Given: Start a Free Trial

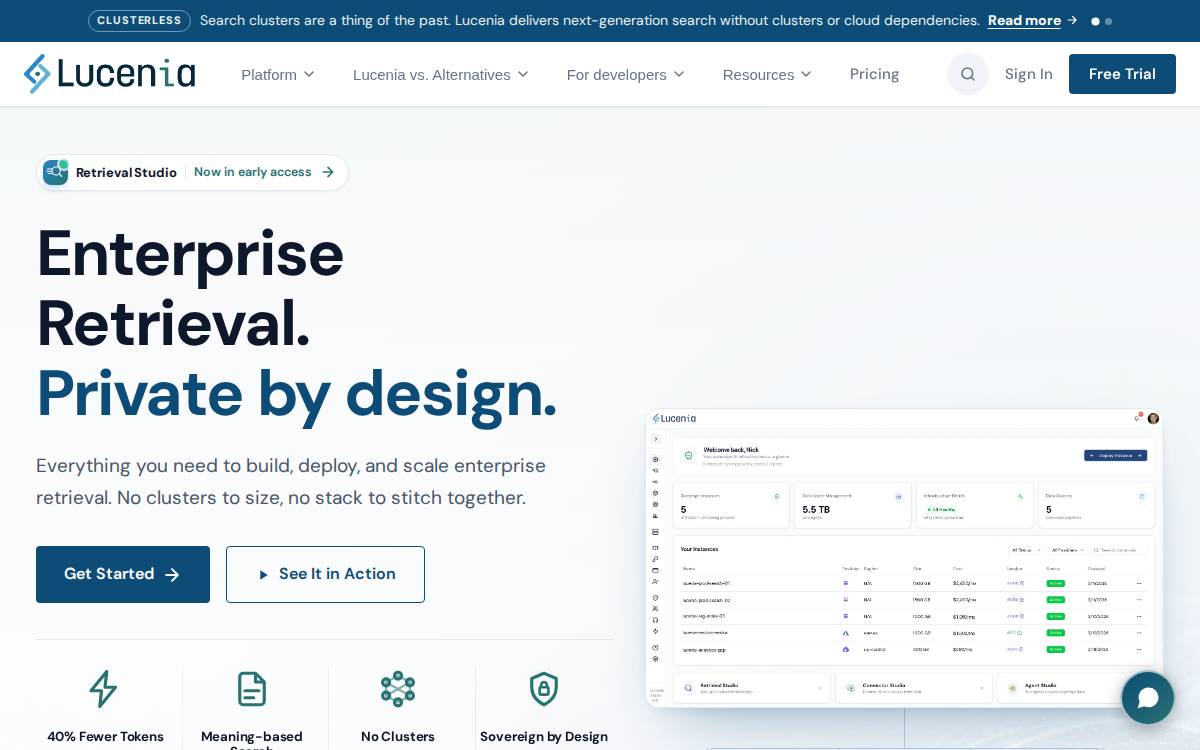Looking at the screenshot, I should click(1122, 74).
